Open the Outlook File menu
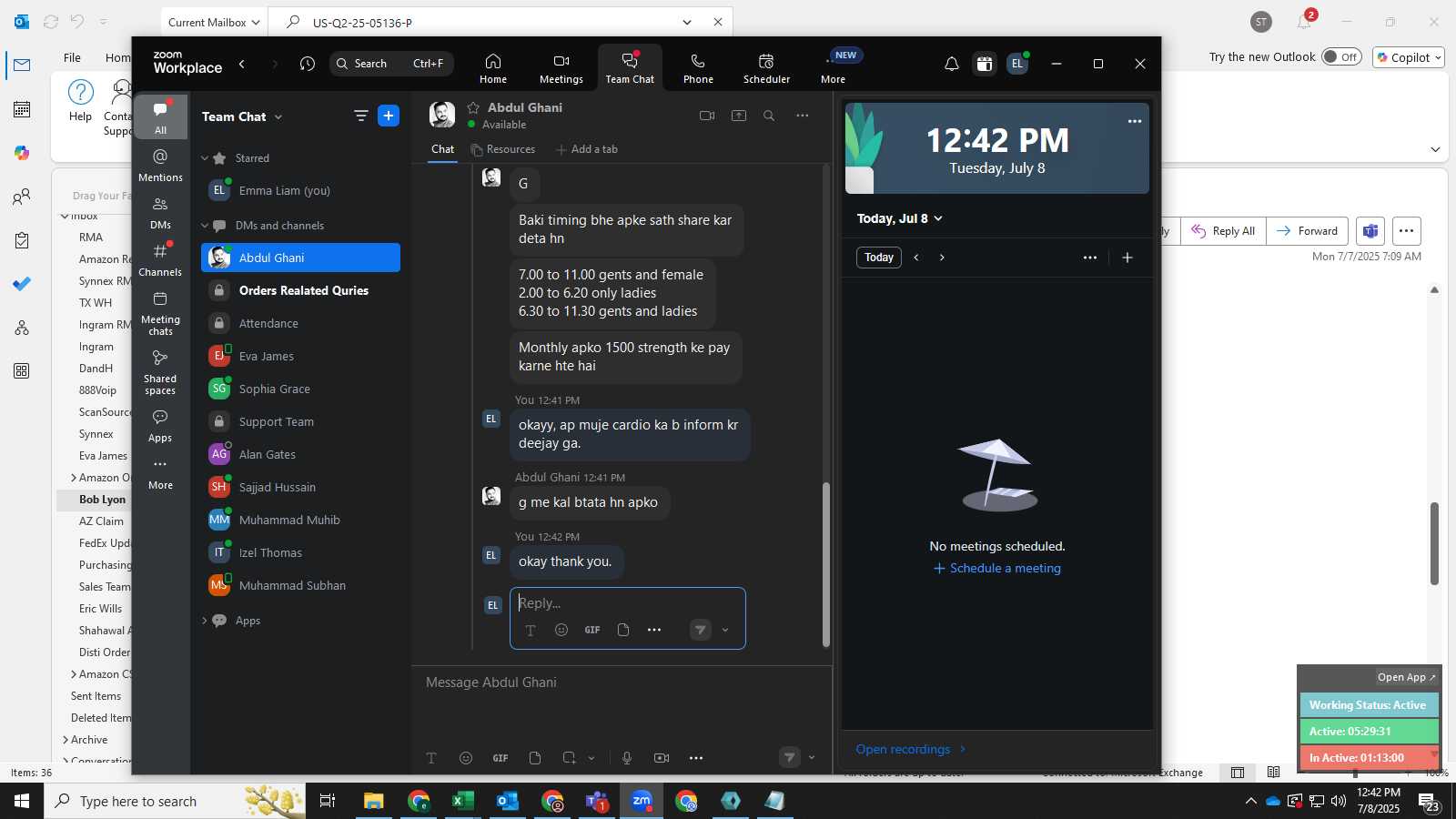The image size is (1456, 819). click(72, 57)
